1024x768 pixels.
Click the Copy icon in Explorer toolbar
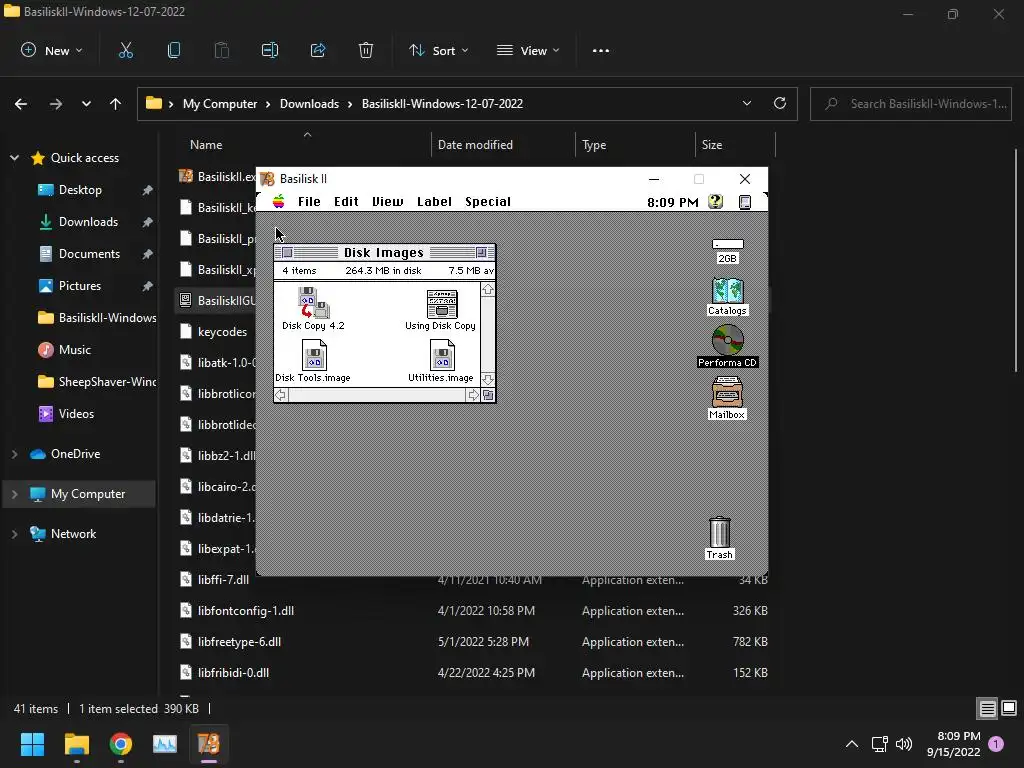coord(174,50)
